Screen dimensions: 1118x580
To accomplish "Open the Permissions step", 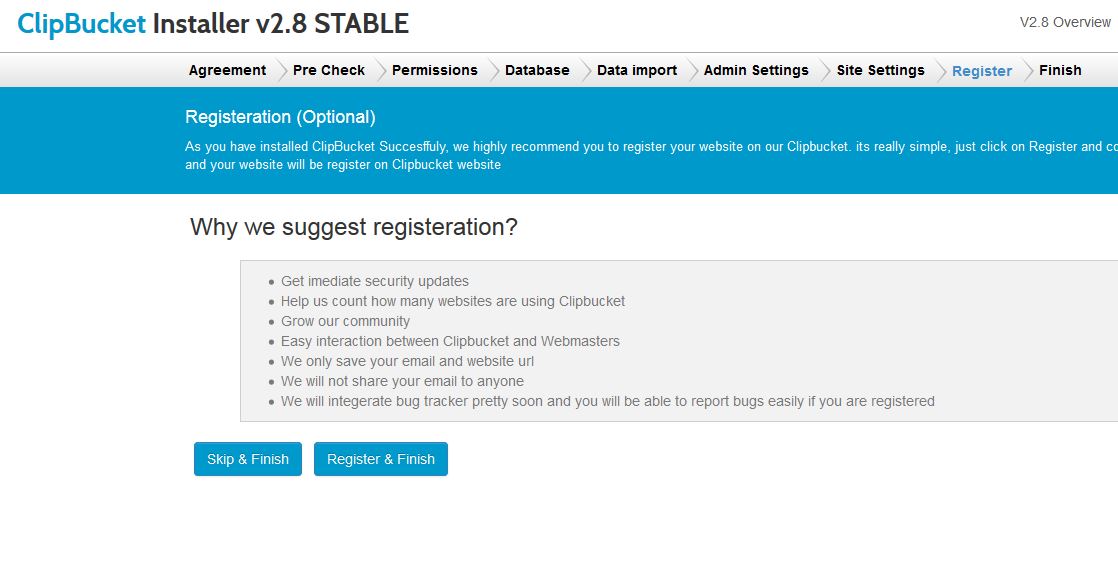I will point(434,70).
